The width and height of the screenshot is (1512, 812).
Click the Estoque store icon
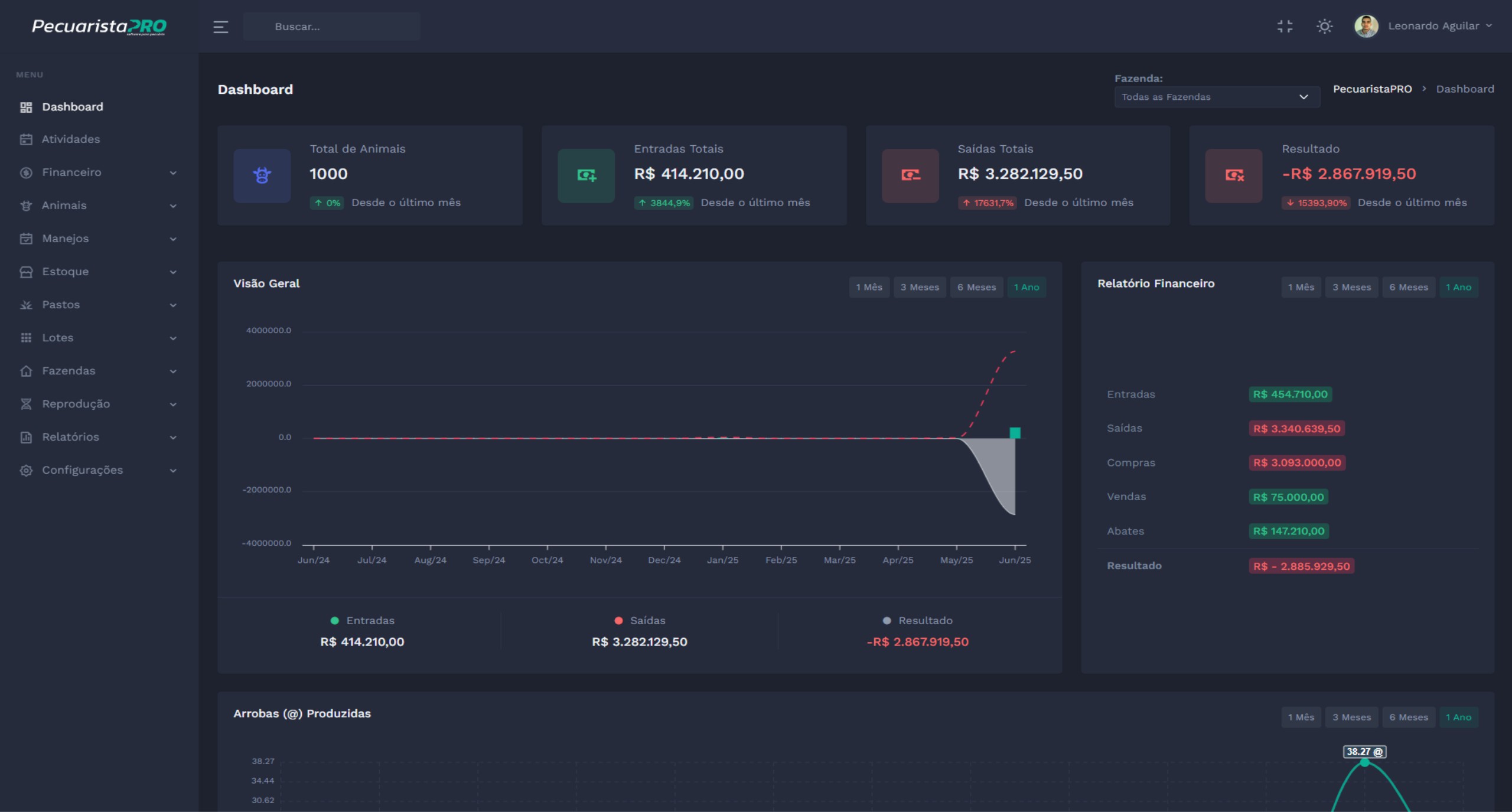tap(26, 272)
